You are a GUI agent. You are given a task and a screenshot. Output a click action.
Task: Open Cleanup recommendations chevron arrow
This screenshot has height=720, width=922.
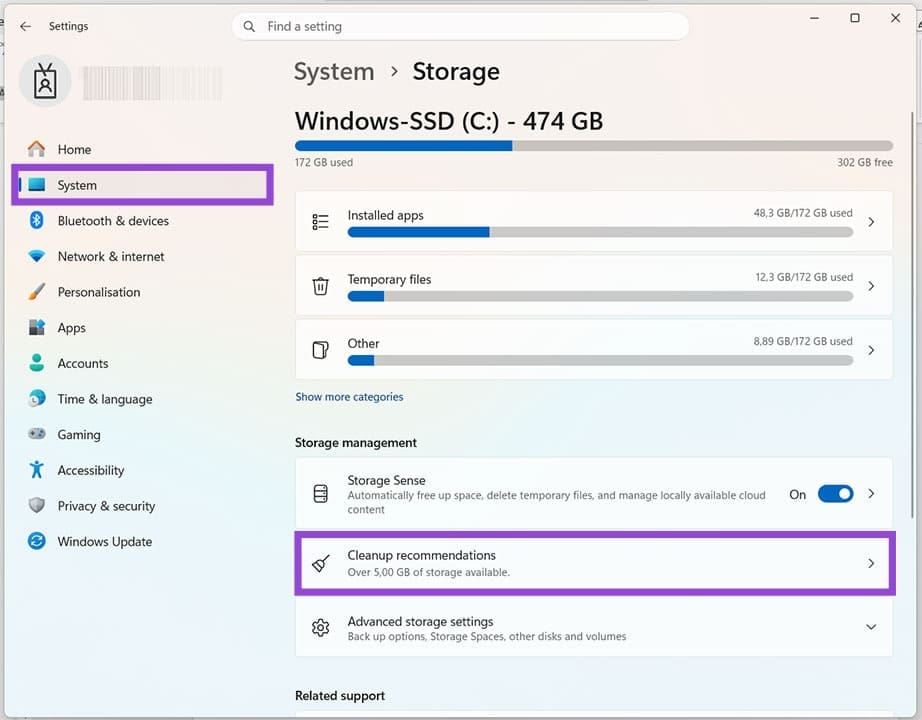(871, 564)
